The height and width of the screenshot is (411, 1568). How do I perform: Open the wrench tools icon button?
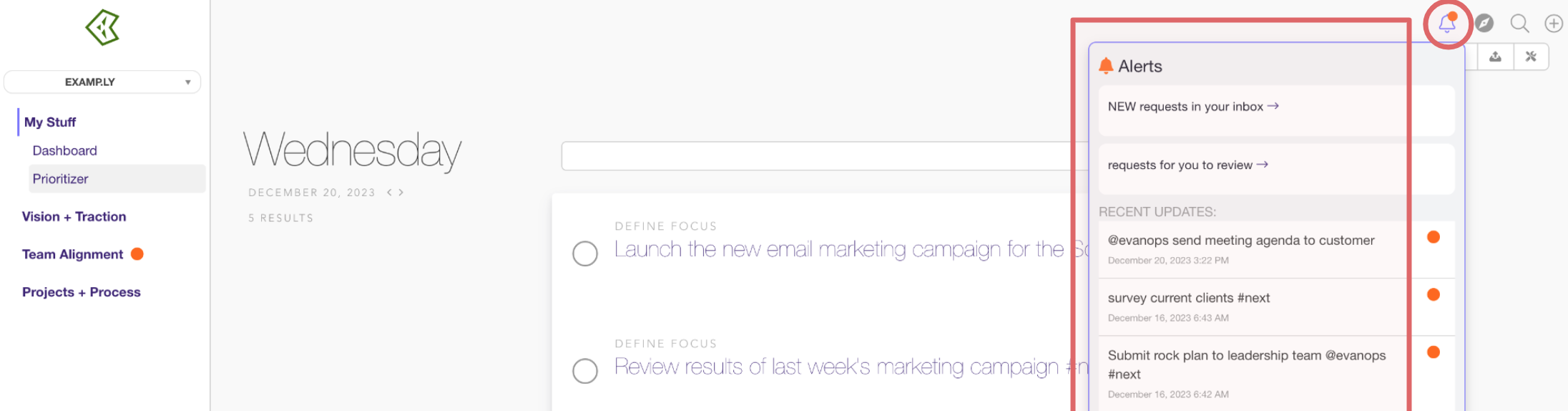pos(1531,57)
